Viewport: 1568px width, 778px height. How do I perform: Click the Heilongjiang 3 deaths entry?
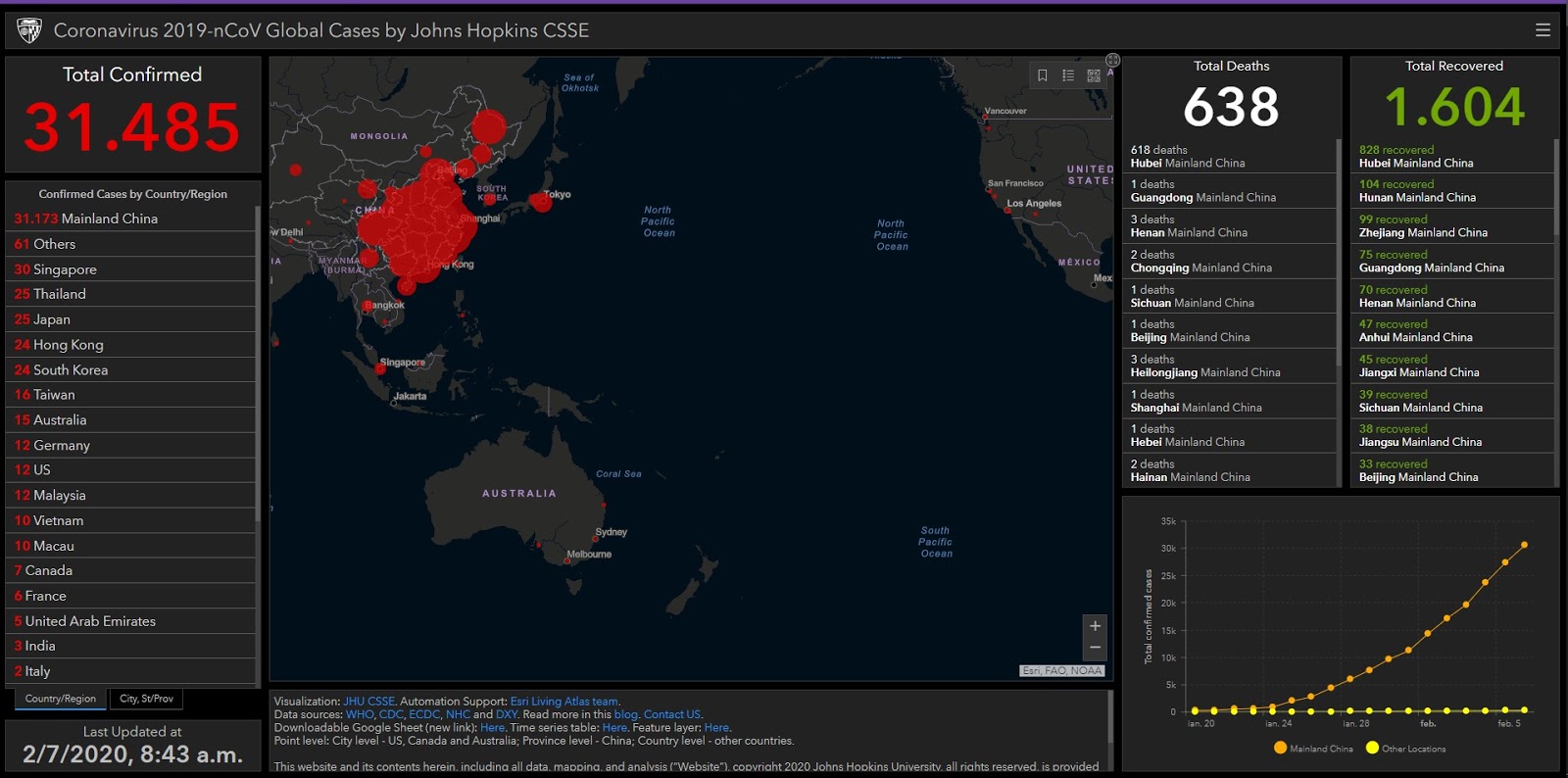pyautogui.click(x=1229, y=366)
